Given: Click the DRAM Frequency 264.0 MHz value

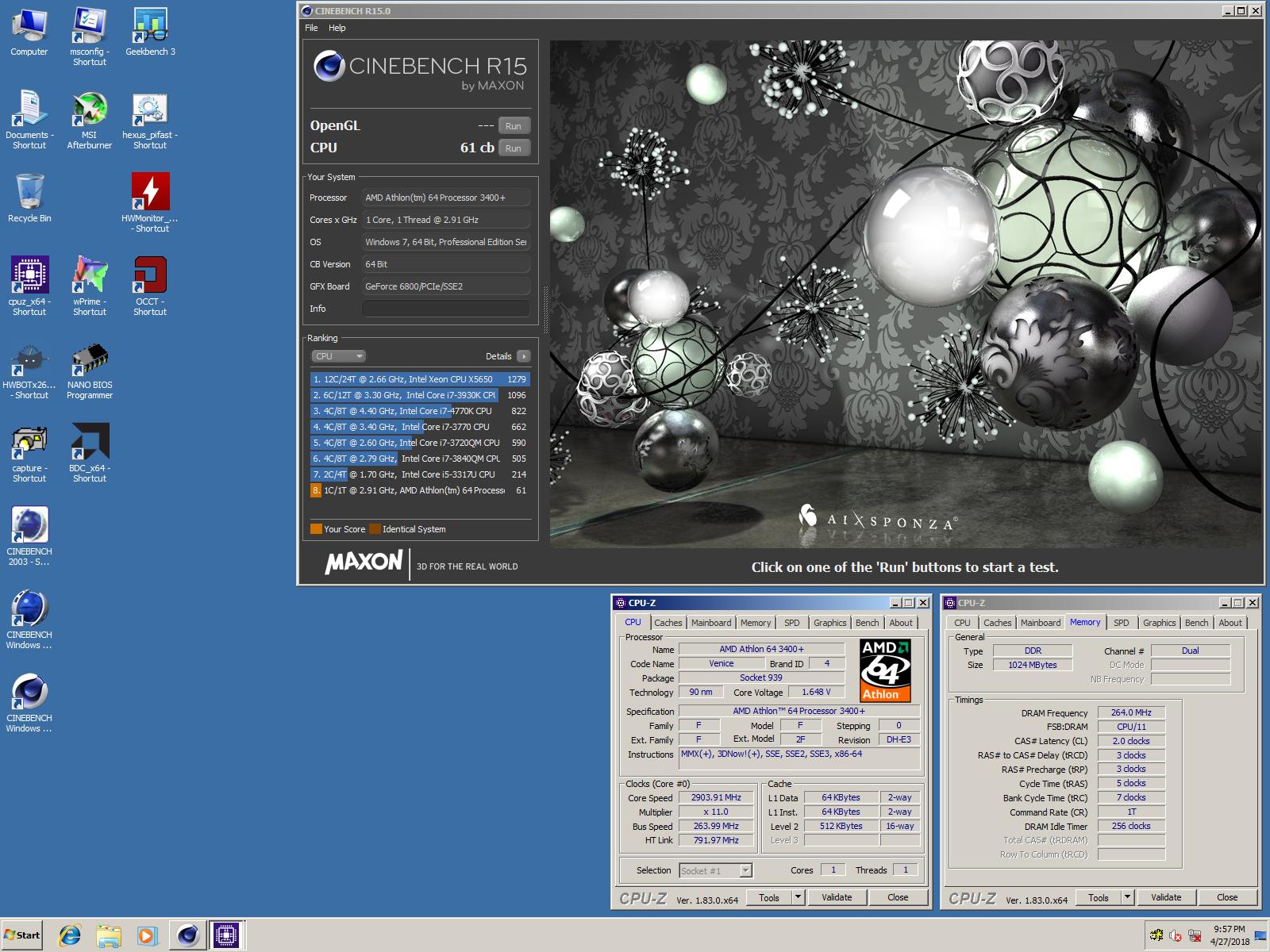Looking at the screenshot, I should (x=1131, y=712).
